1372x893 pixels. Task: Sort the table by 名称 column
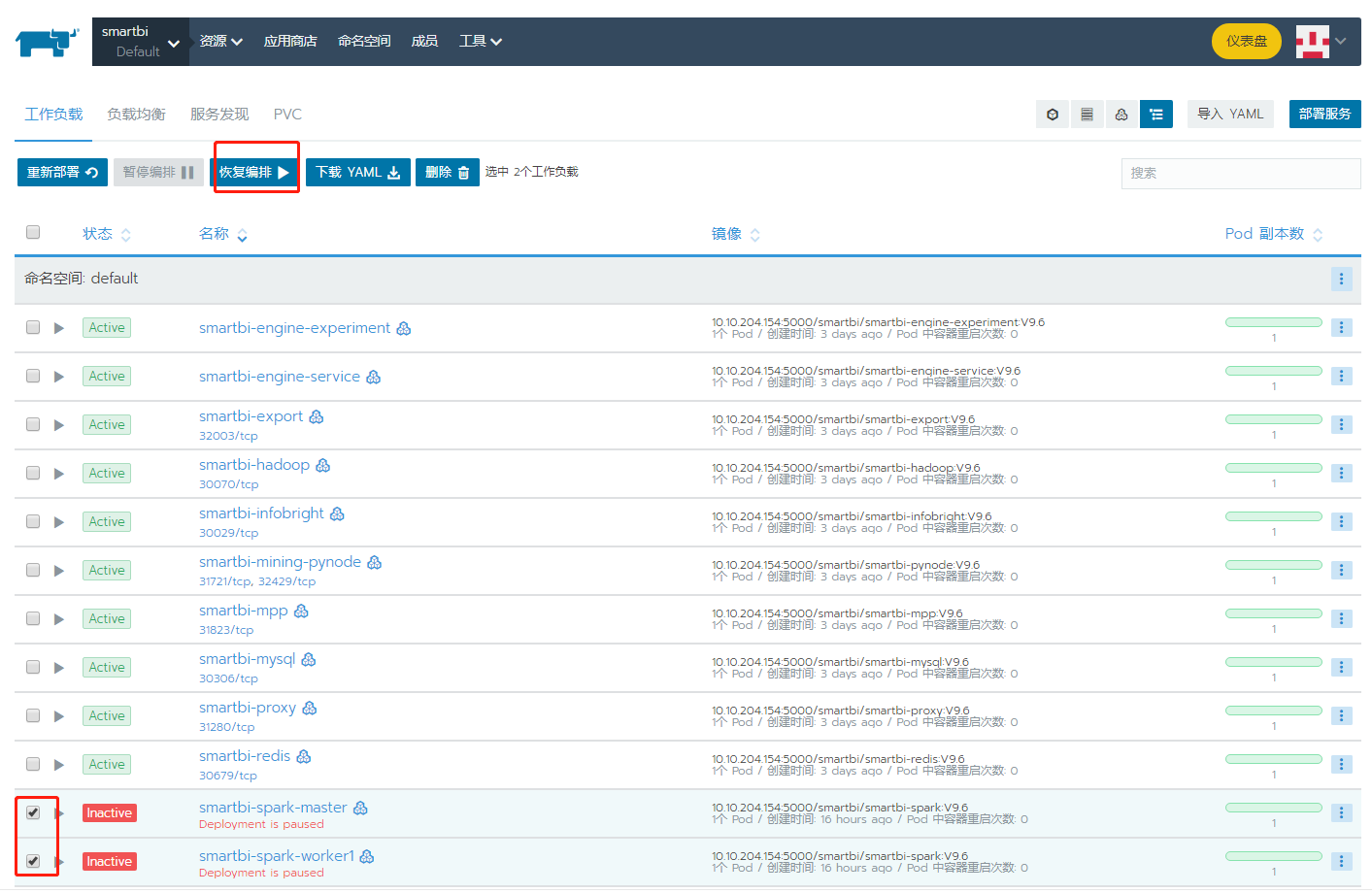[222, 234]
